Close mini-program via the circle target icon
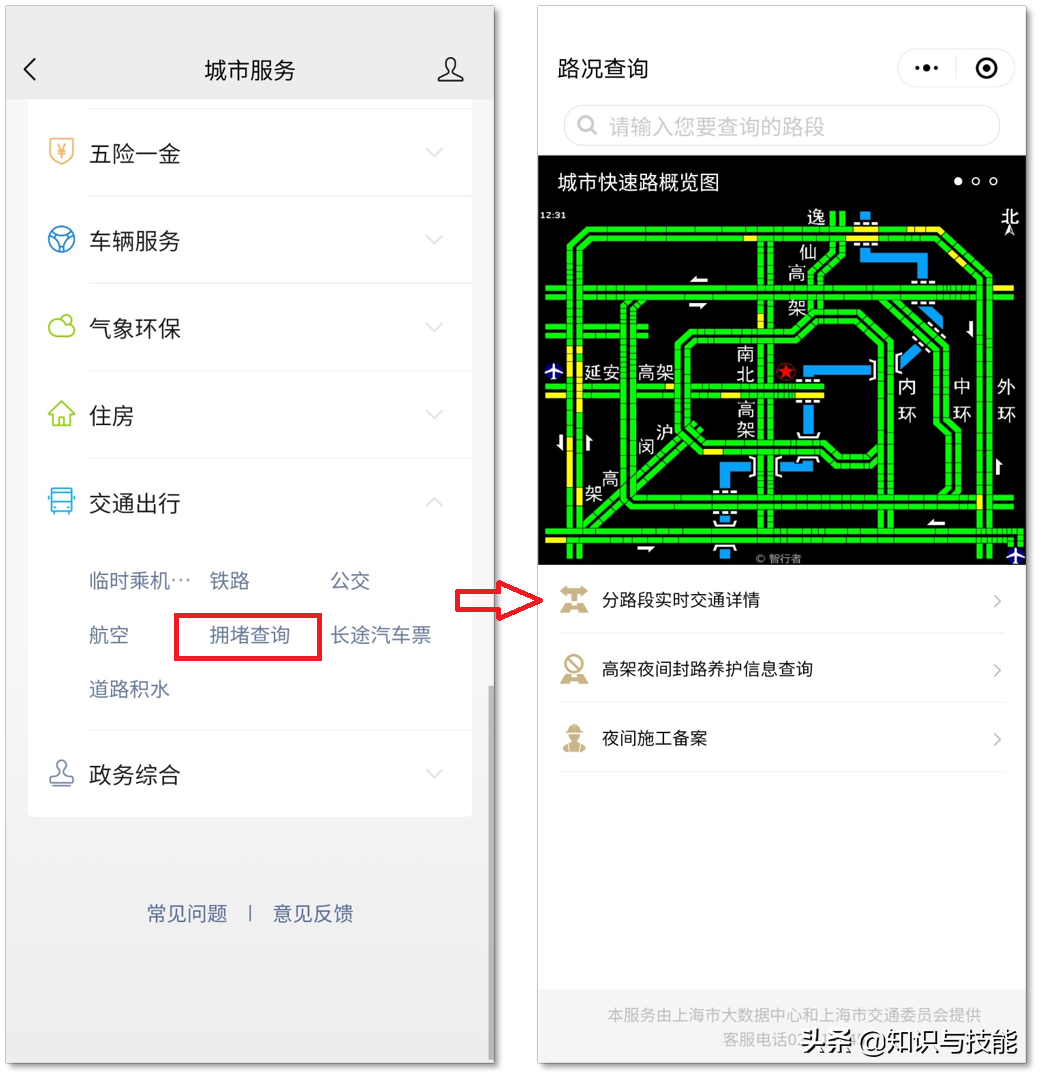 (986, 68)
